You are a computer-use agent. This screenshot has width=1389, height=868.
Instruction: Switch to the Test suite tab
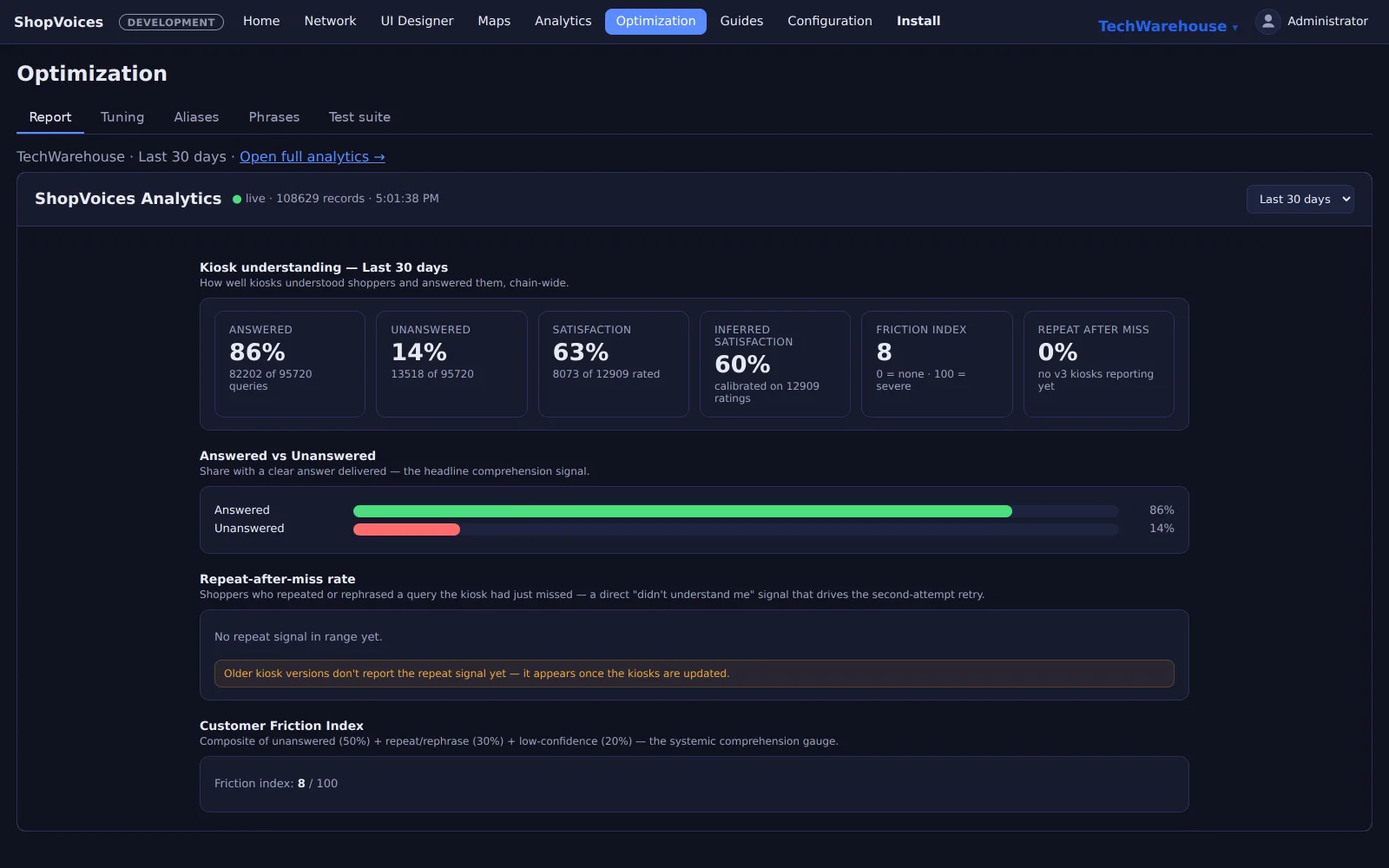359,117
